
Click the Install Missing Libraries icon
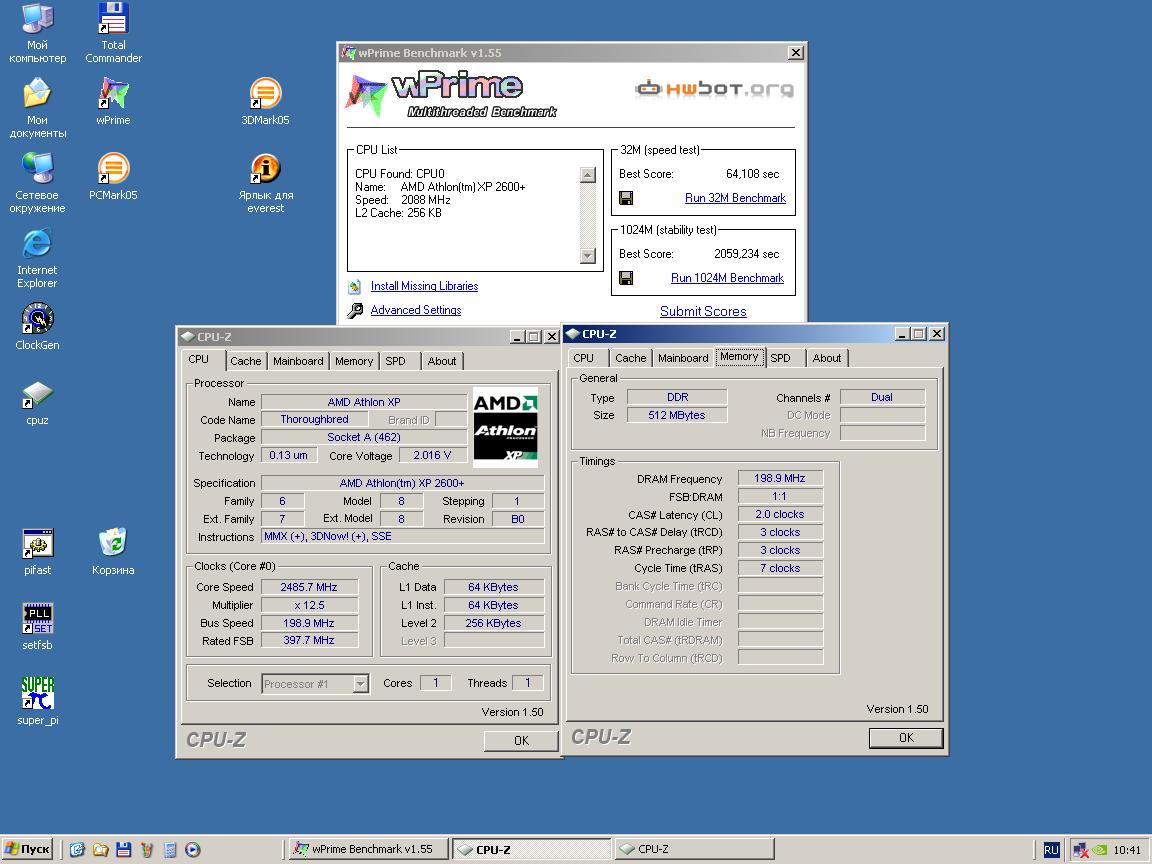coord(355,287)
